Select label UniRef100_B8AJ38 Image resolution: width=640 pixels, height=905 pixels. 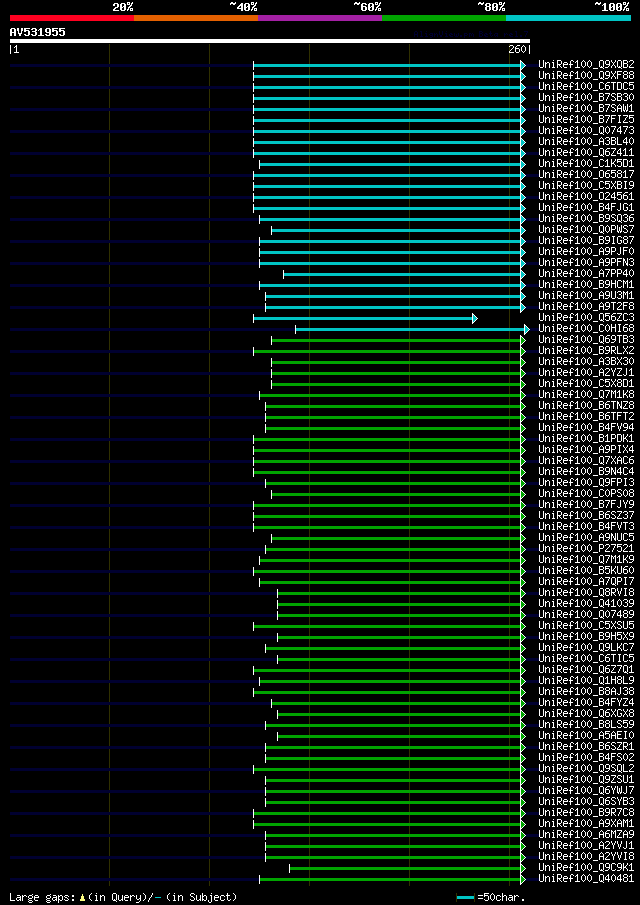[x=586, y=691]
